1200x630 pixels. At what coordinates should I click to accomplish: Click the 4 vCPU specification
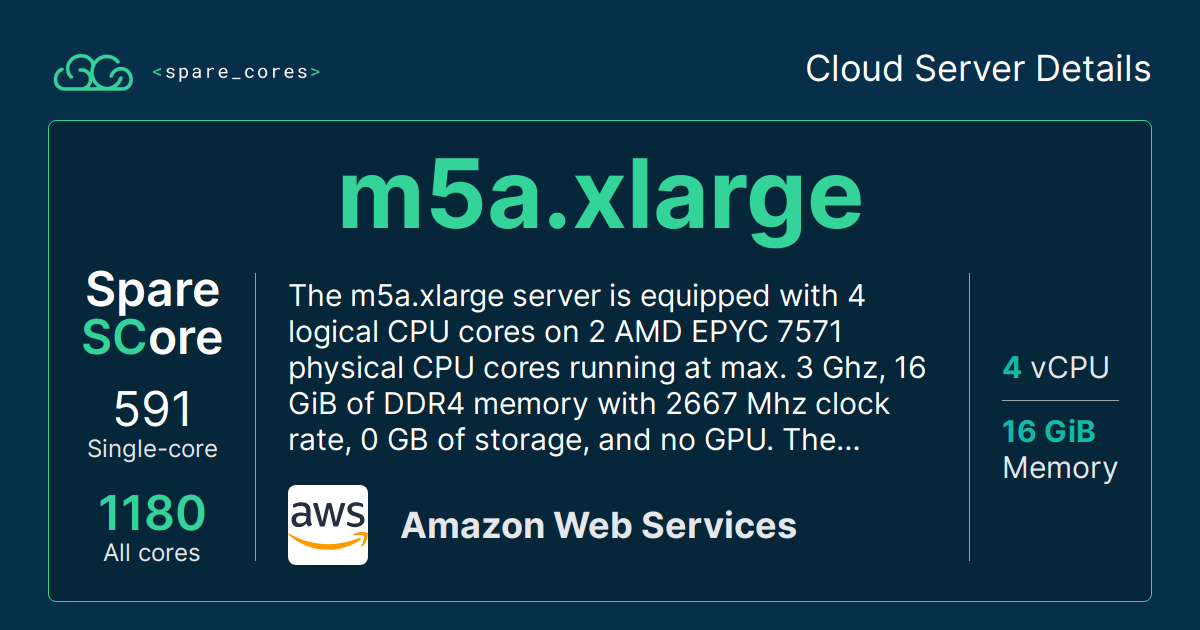[x=1055, y=368]
